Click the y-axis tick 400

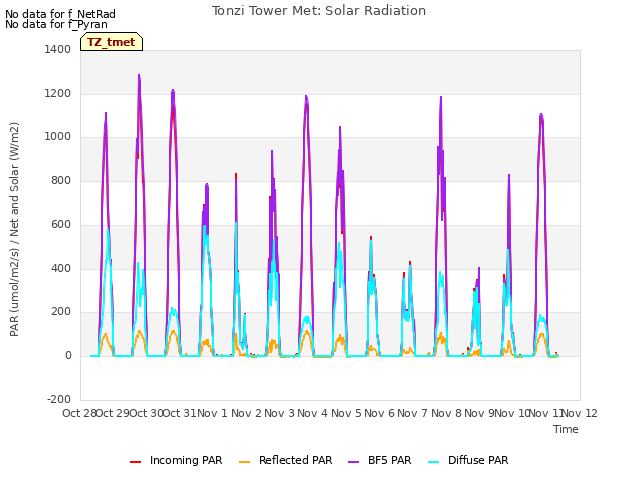point(61,268)
